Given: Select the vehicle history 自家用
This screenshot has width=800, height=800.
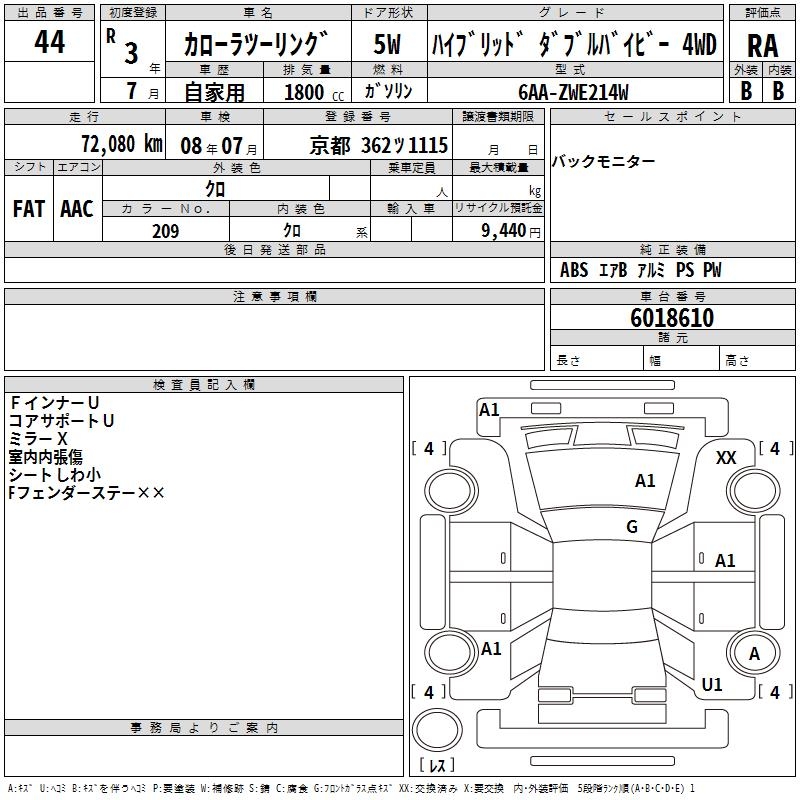Looking at the screenshot, I should click(214, 92).
